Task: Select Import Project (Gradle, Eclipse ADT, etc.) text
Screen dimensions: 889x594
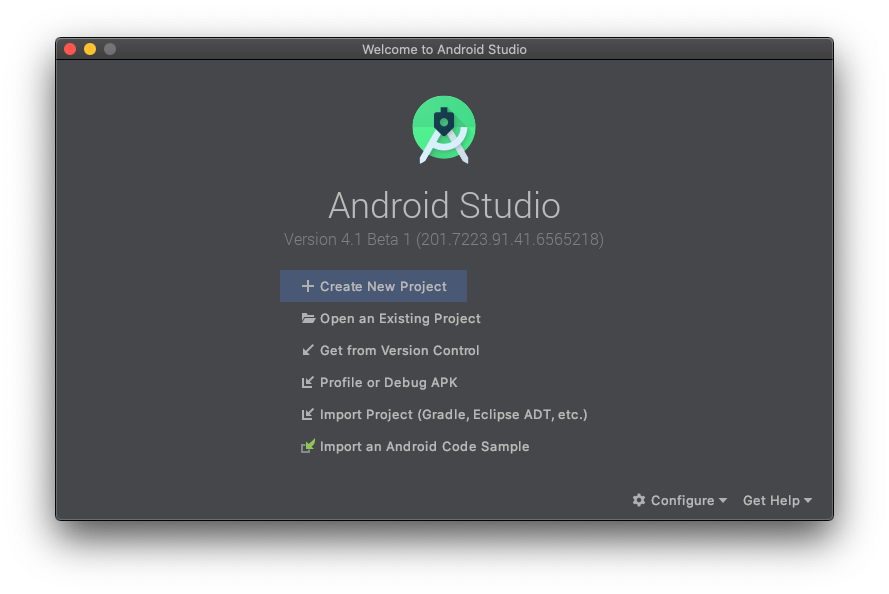Action: point(453,414)
